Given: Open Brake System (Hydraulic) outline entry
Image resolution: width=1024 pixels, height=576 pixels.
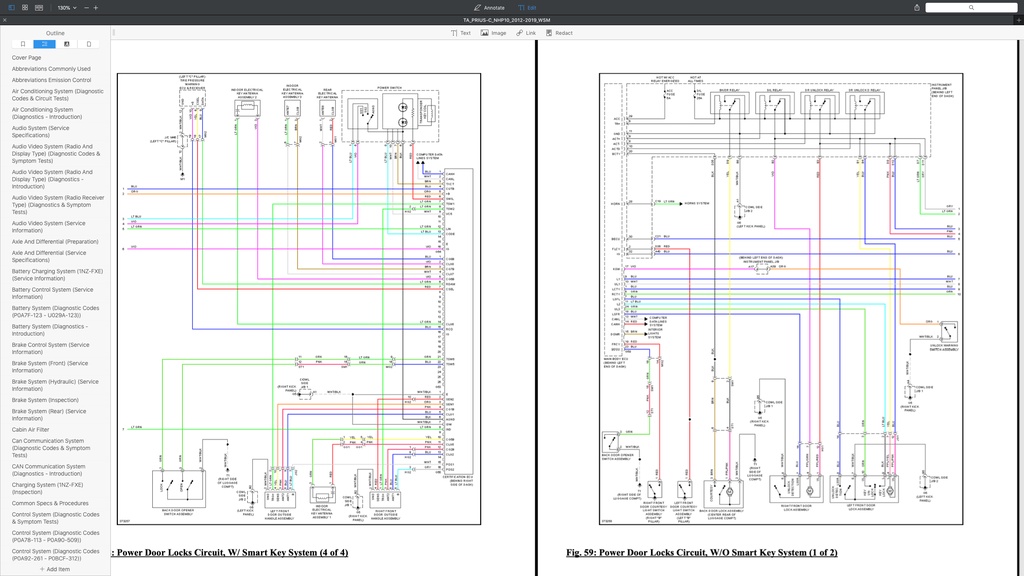Looking at the screenshot, I should point(55,385).
